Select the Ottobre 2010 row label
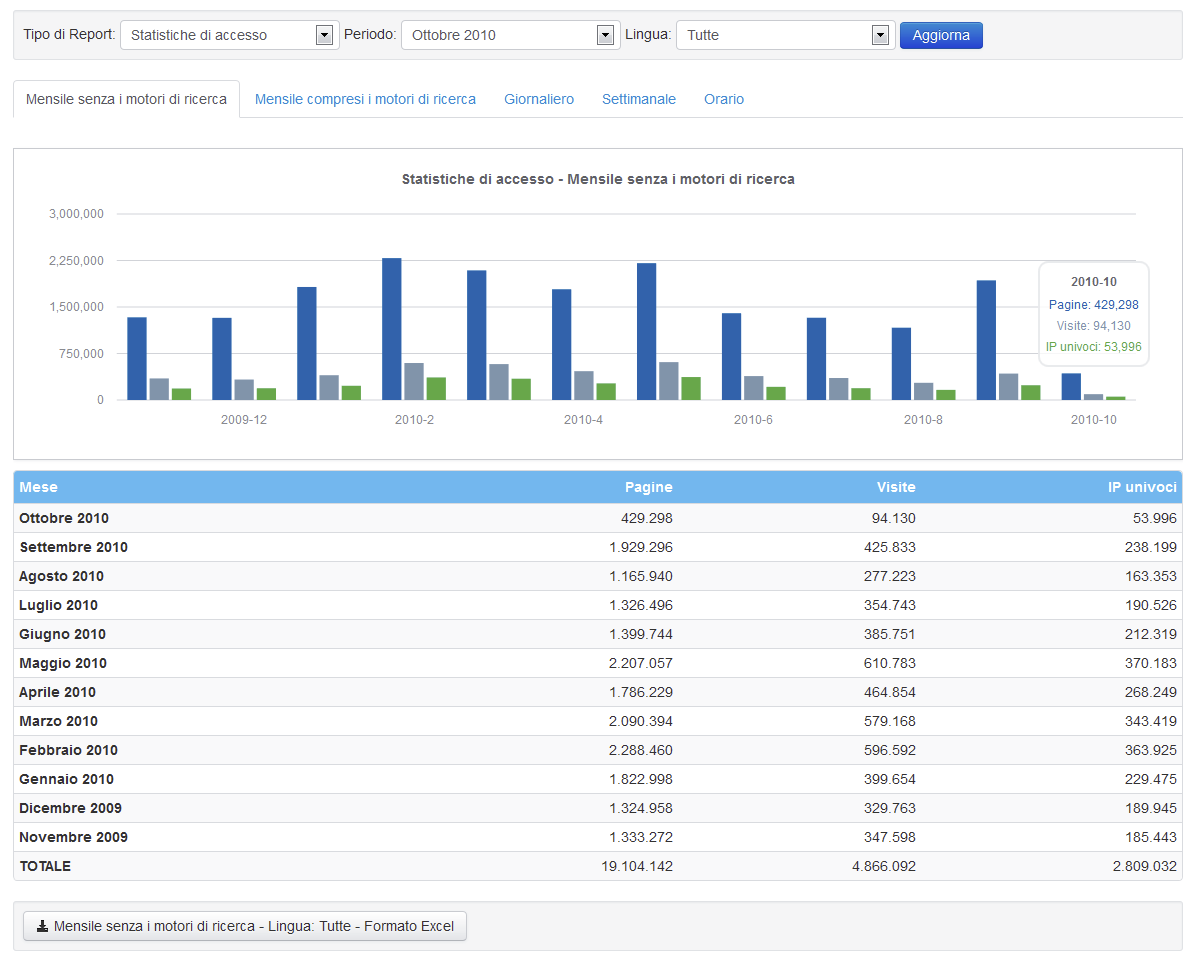Viewport: 1191px width, 955px height. click(x=64, y=518)
